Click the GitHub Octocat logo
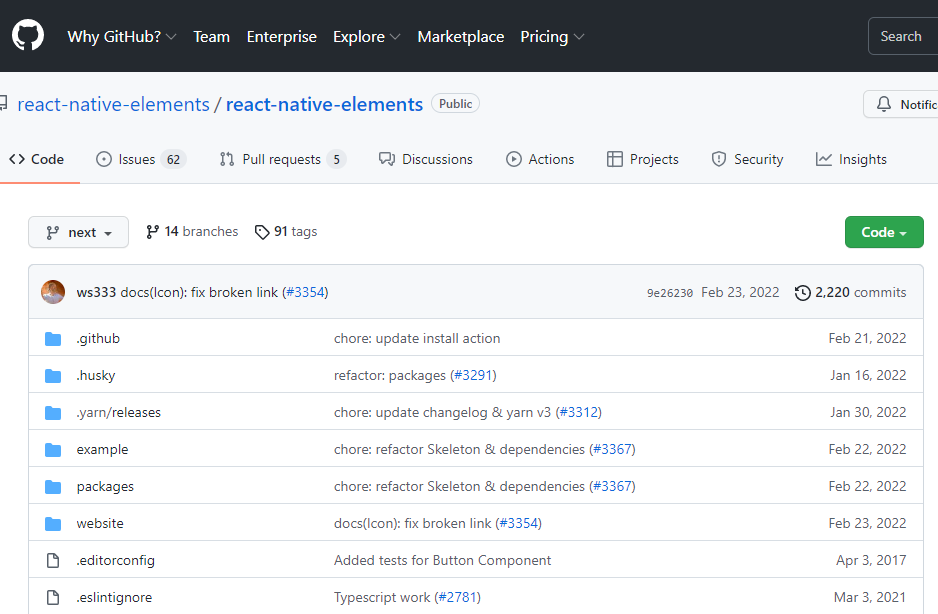Viewport: 938px width, 614px height. coord(28,35)
